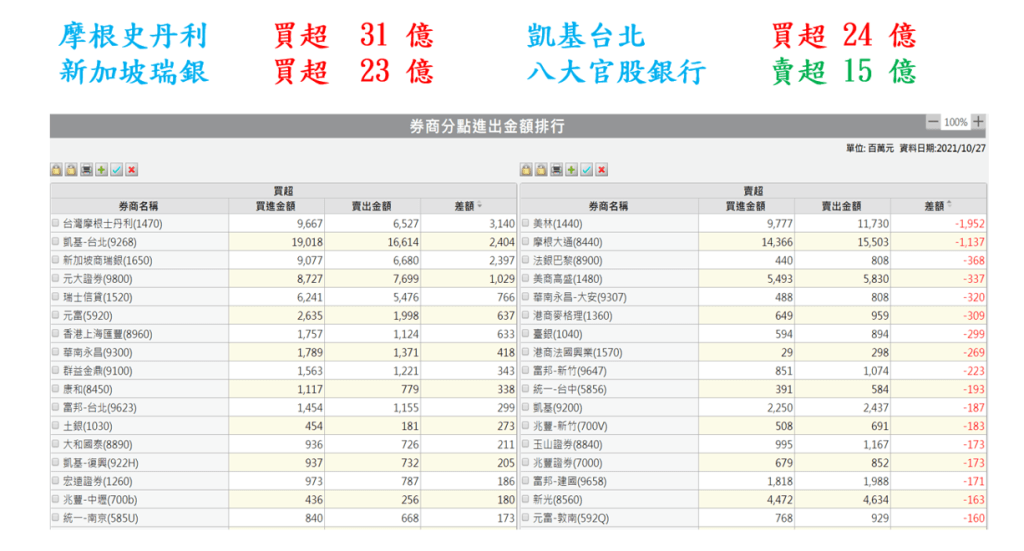Click the zoom out minus button
1024x551 pixels.
pos(933,122)
